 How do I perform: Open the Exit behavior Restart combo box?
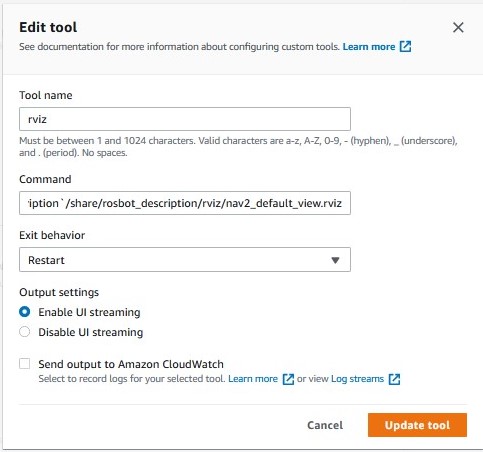[x=185, y=260]
